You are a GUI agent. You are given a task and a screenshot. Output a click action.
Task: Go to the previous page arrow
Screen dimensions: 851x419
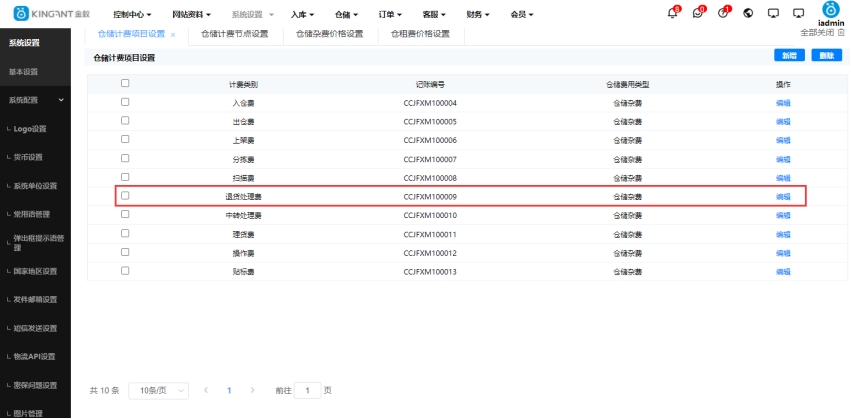point(206,390)
